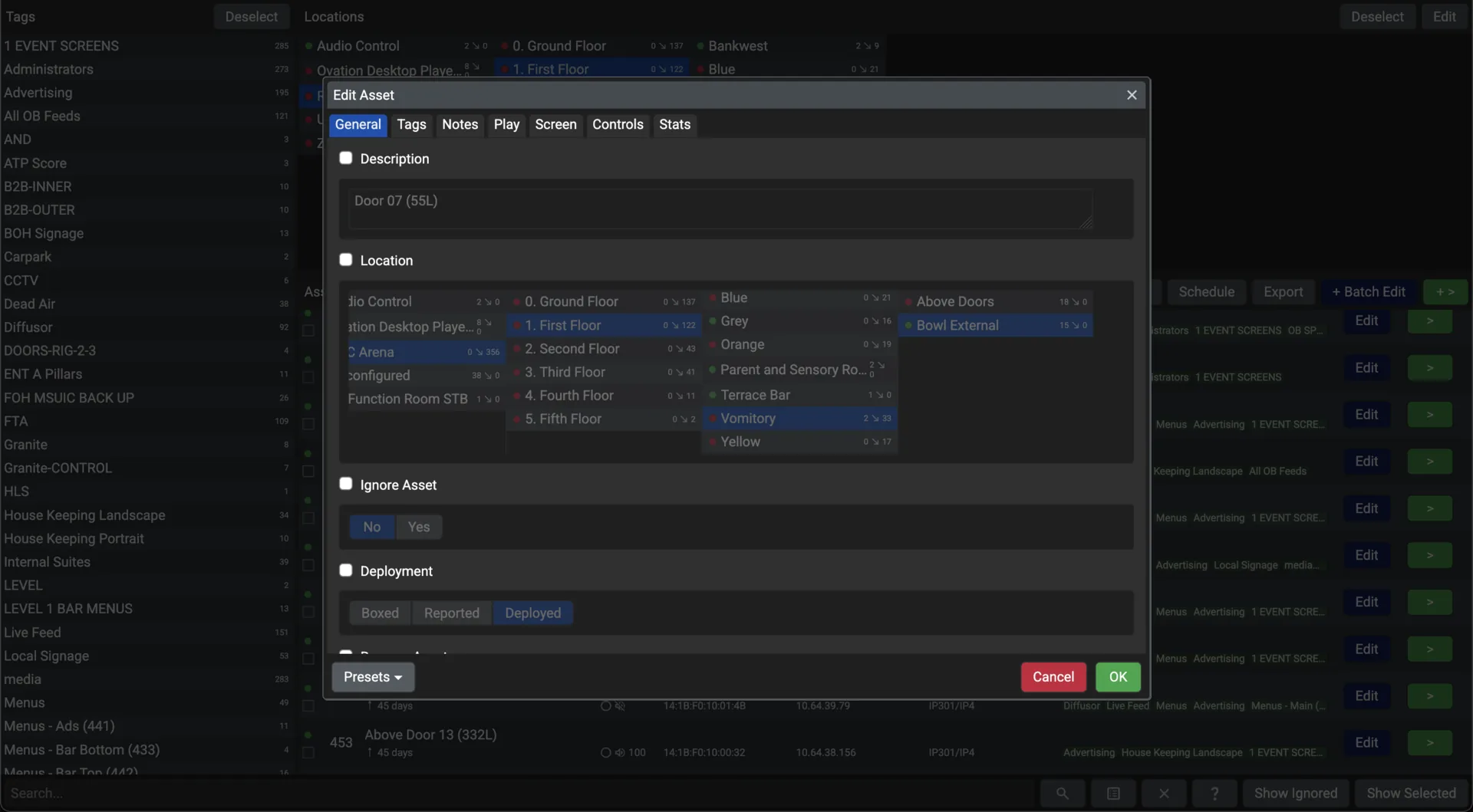Click Deselect in the Tags panel
The width and height of the screenshot is (1473, 812).
[252, 17]
